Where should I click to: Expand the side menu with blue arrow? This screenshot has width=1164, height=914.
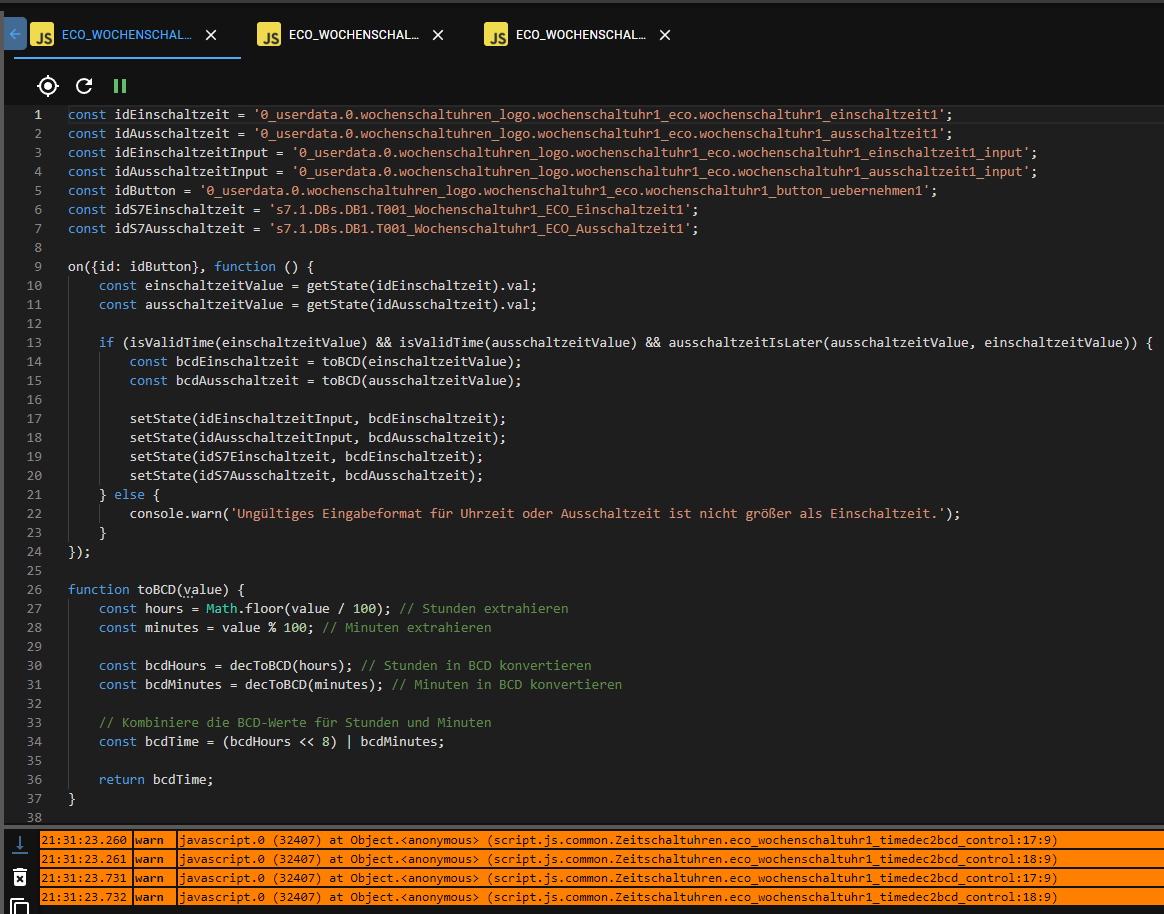(x=14, y=34)
